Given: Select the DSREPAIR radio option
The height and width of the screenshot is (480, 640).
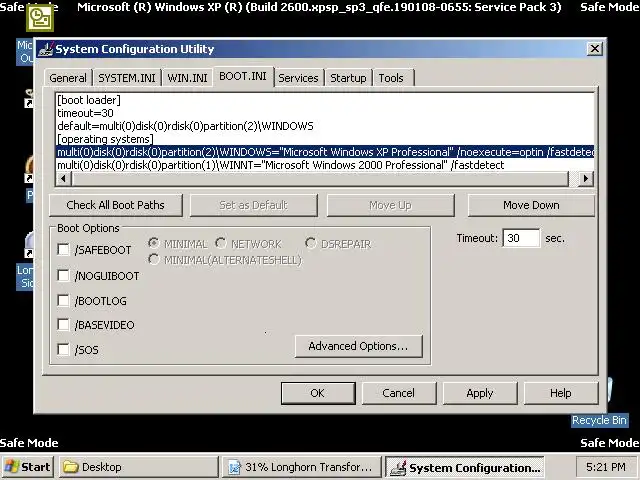Looking at the screenshot, I should tap(311, 243).
